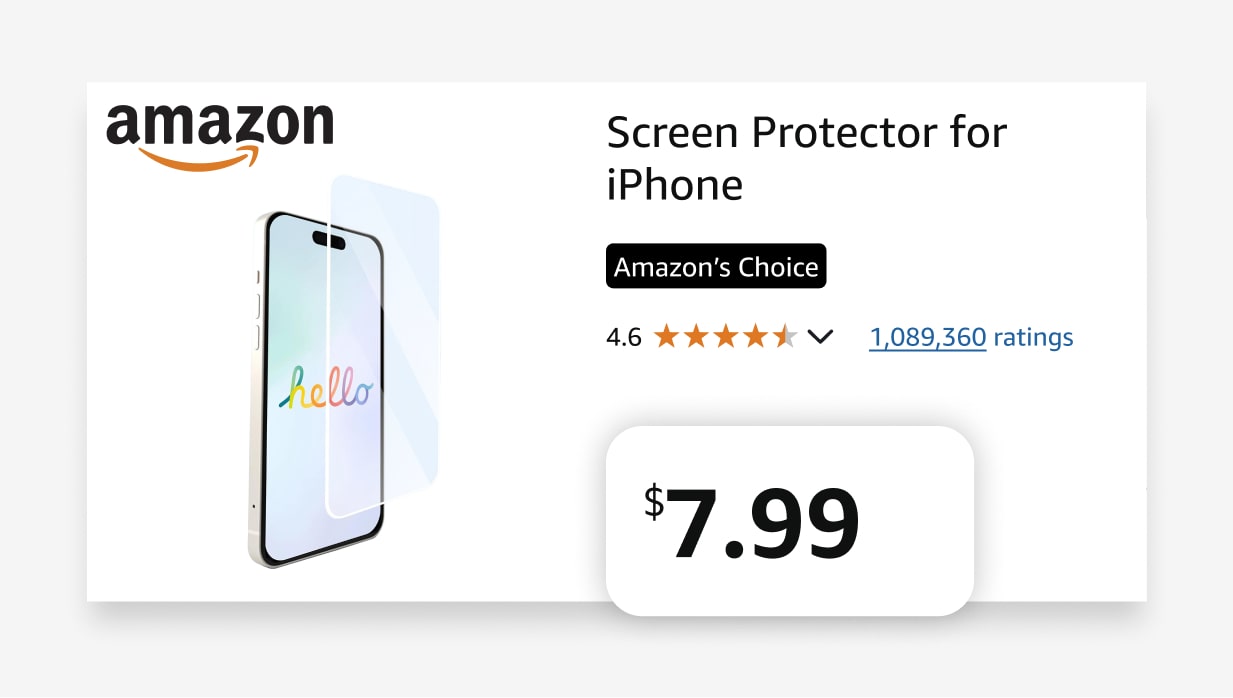Screen dimensions: 1233x698
Task: Open the 1,089,360 ratings link
Action: click(x=928, y=337)
